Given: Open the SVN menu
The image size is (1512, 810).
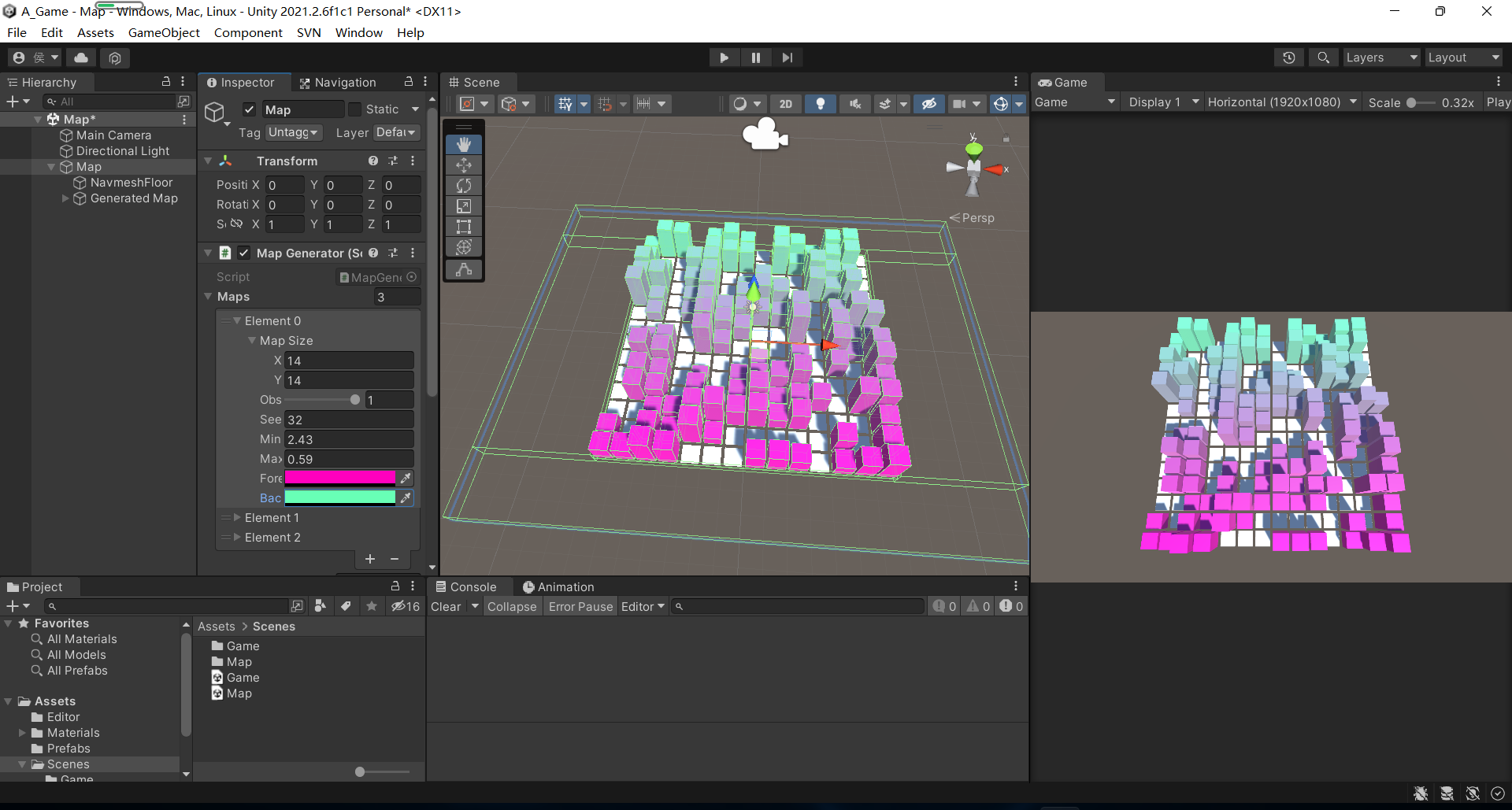Looking at the screenshot, I should click(x=309, y=32).
